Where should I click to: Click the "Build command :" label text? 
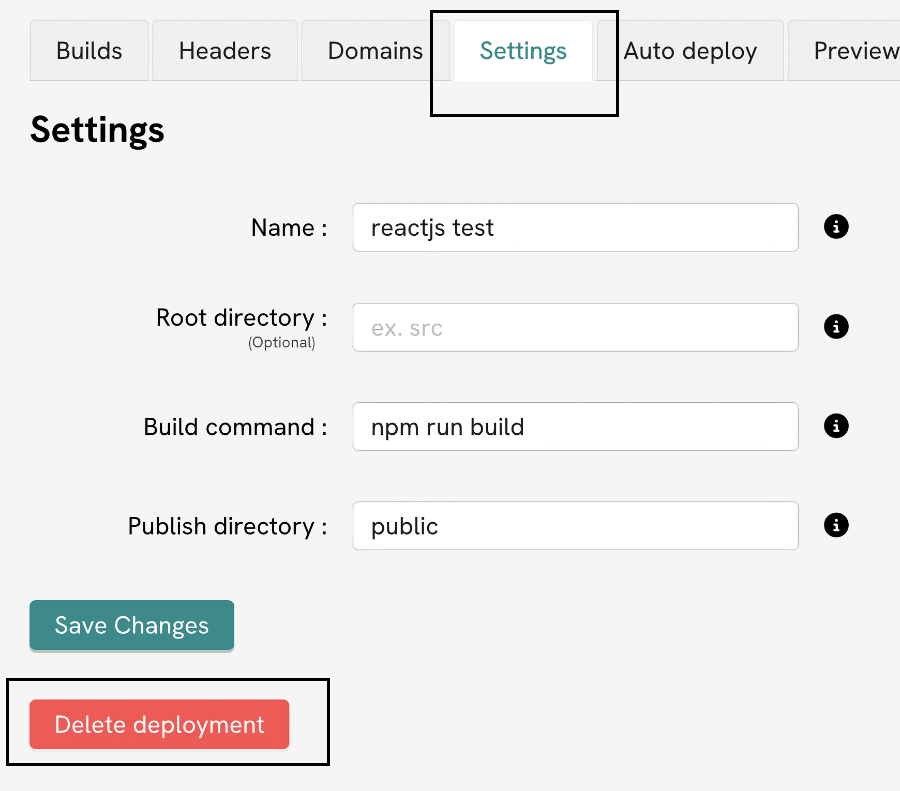pyautogui.click(x=235, y=427)
